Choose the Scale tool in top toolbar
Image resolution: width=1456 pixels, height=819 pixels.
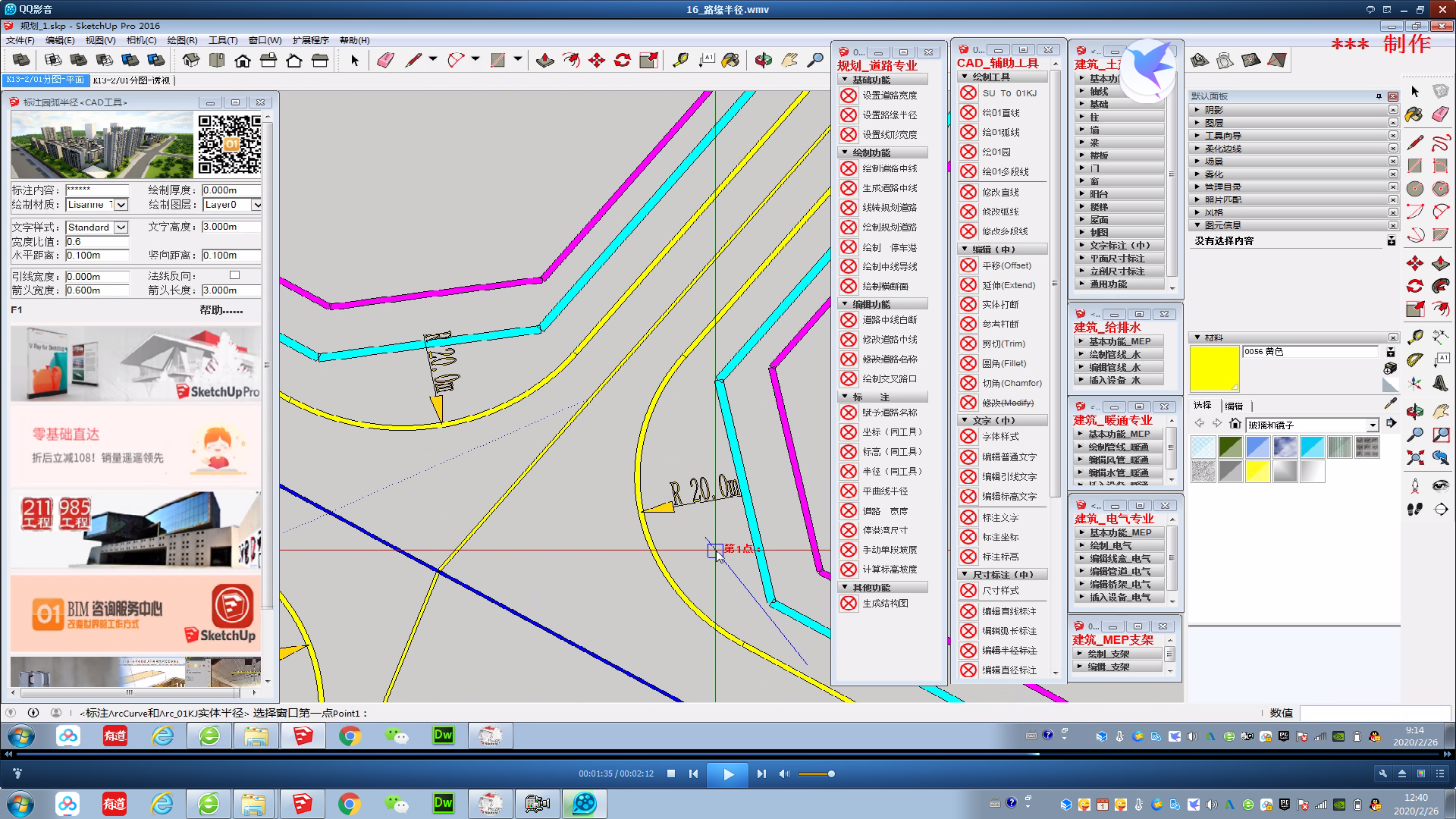click(649, 61)
